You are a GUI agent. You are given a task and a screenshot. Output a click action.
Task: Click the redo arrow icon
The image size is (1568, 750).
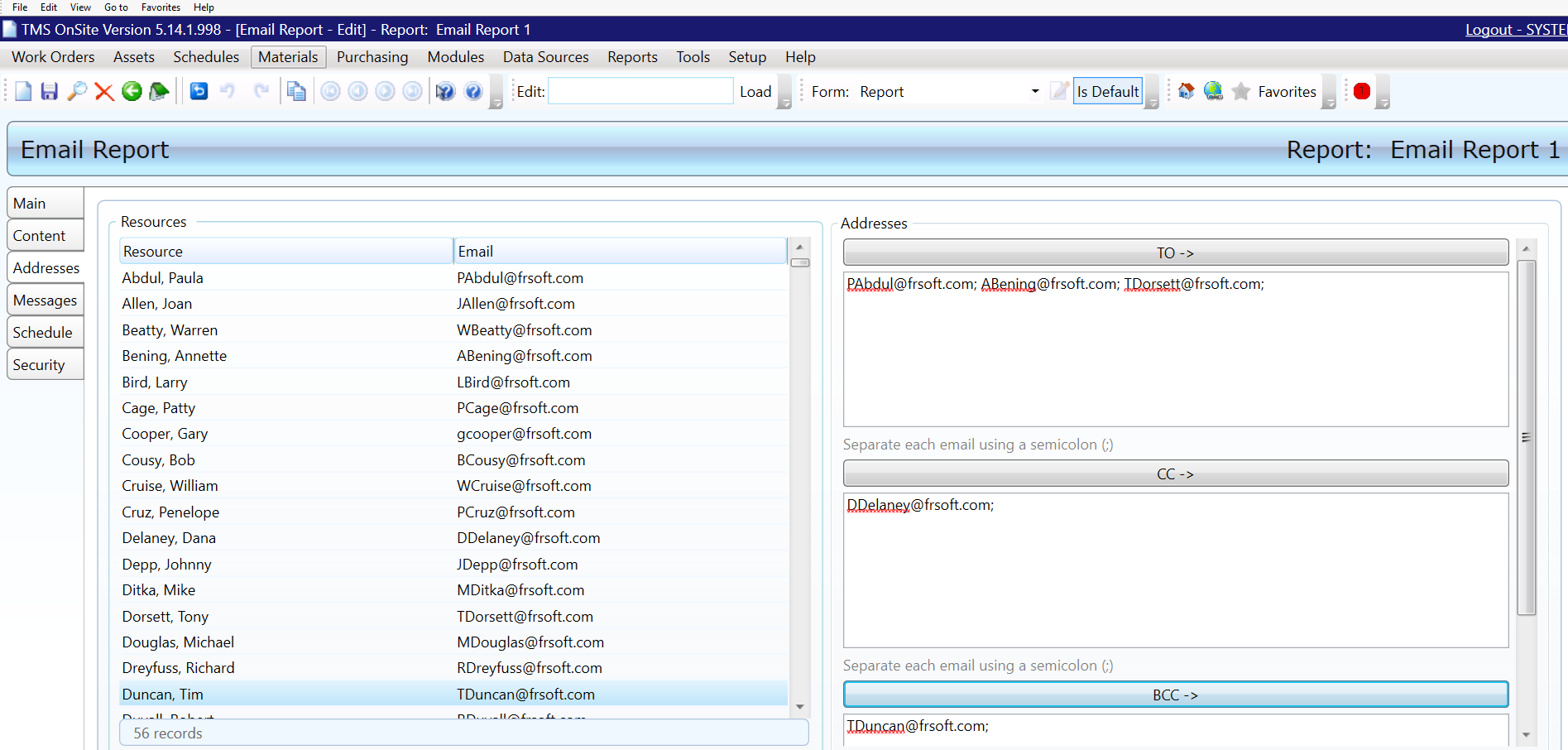tap(261, 91)
